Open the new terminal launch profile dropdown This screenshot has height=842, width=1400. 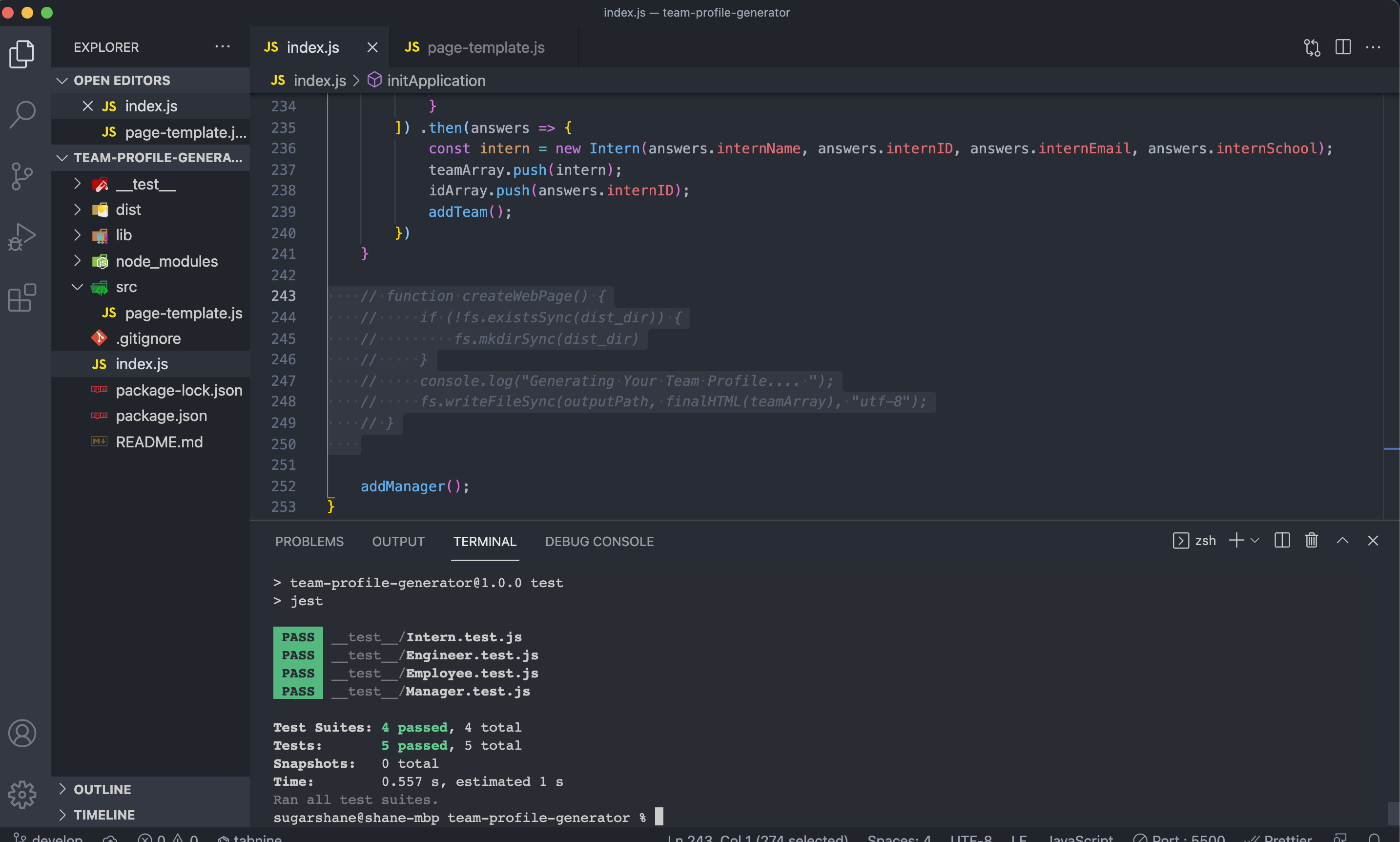[x=1254, y=540]
